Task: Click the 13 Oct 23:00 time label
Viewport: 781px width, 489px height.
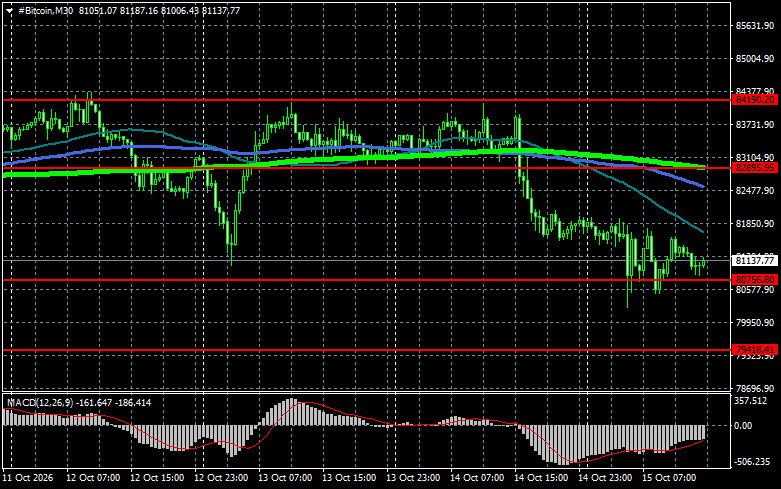Action: (413, 478)
